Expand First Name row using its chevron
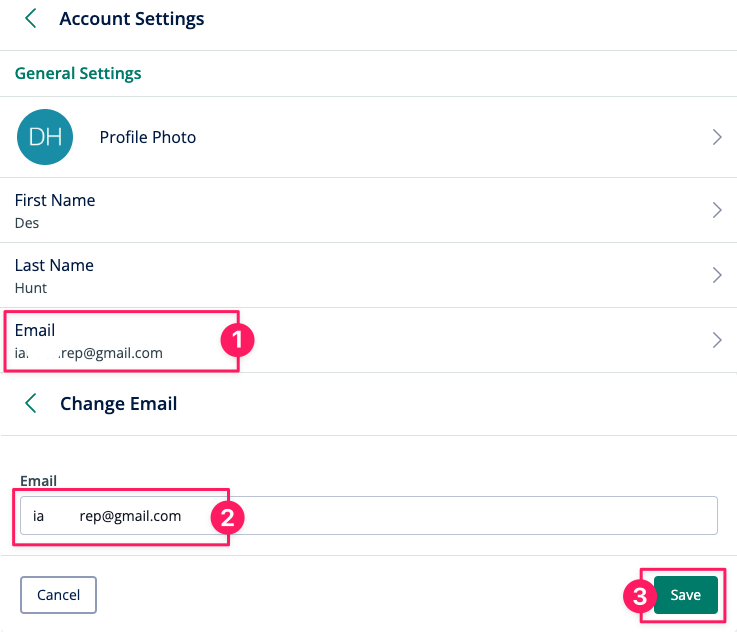This screenshot has width=737, height=632. [717, 210]
